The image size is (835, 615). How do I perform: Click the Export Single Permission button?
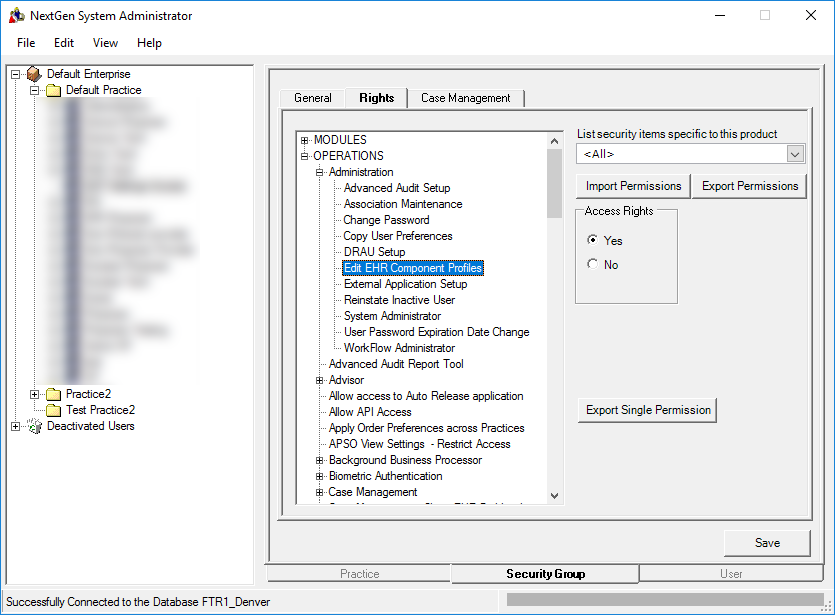pyautogui.click(x=648, y=411)
